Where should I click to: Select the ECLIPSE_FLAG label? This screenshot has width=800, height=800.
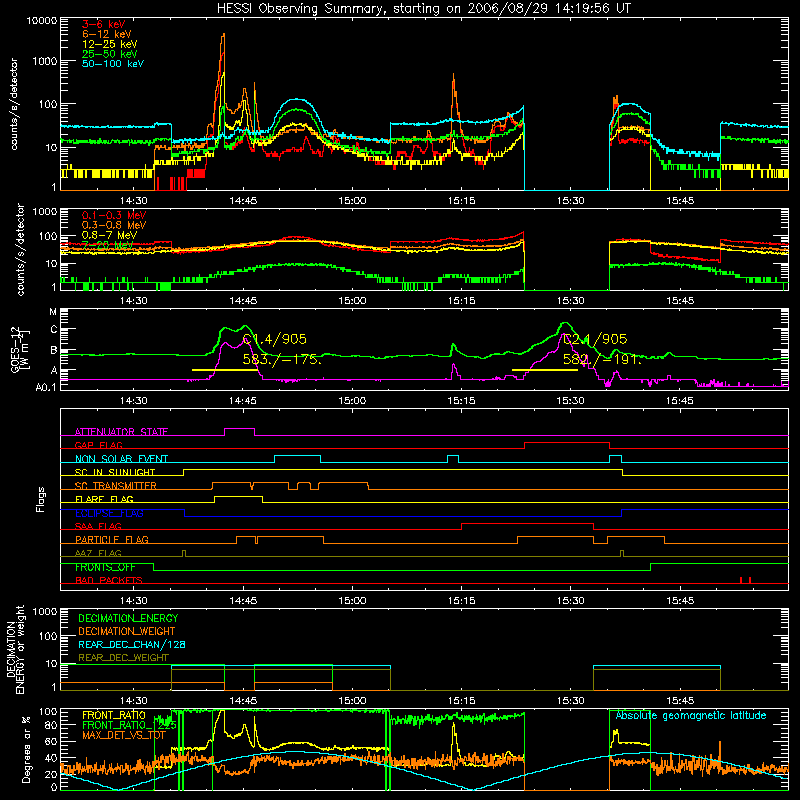point(109,513)
